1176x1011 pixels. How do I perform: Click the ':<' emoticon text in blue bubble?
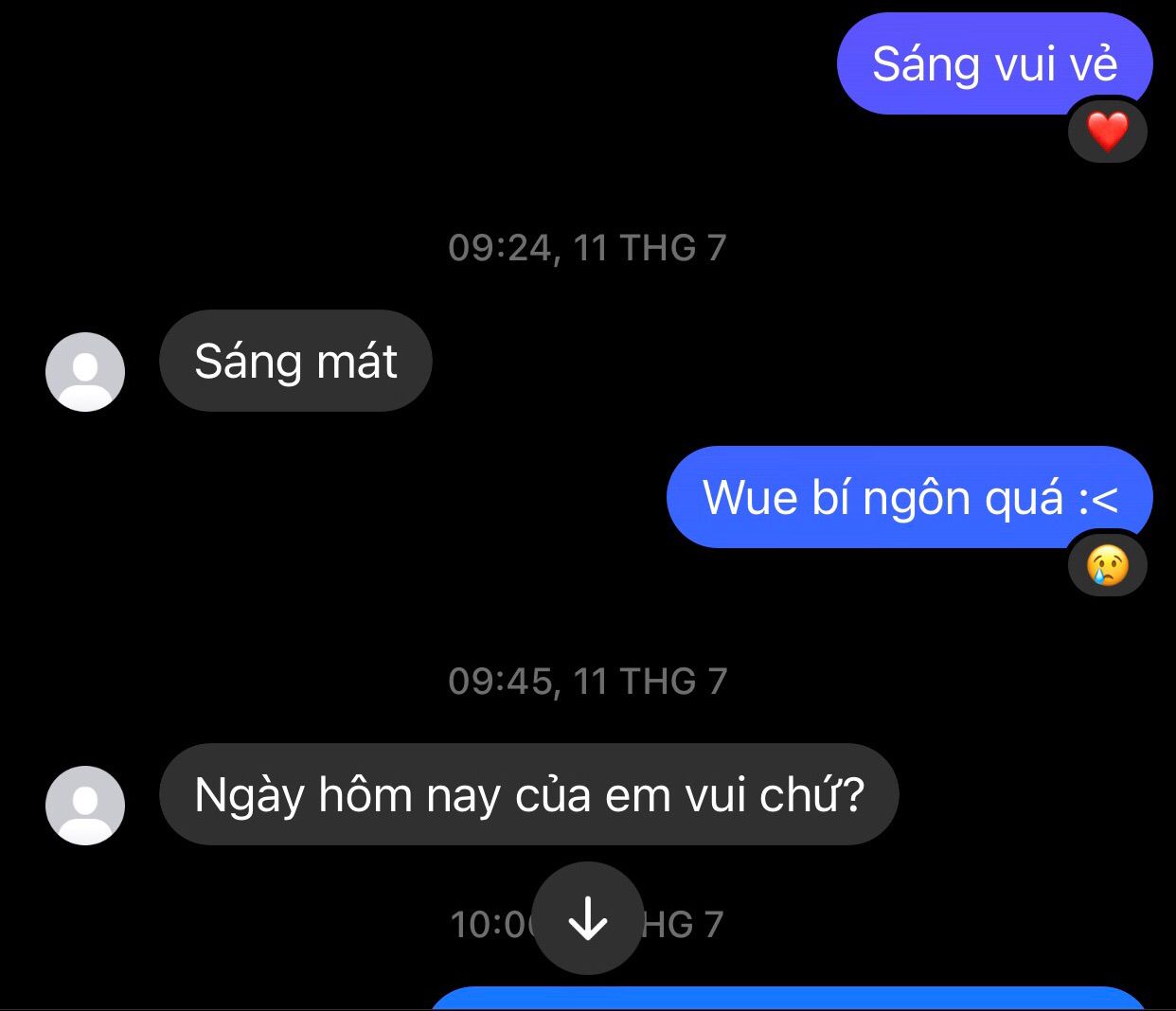(1098, 499)
